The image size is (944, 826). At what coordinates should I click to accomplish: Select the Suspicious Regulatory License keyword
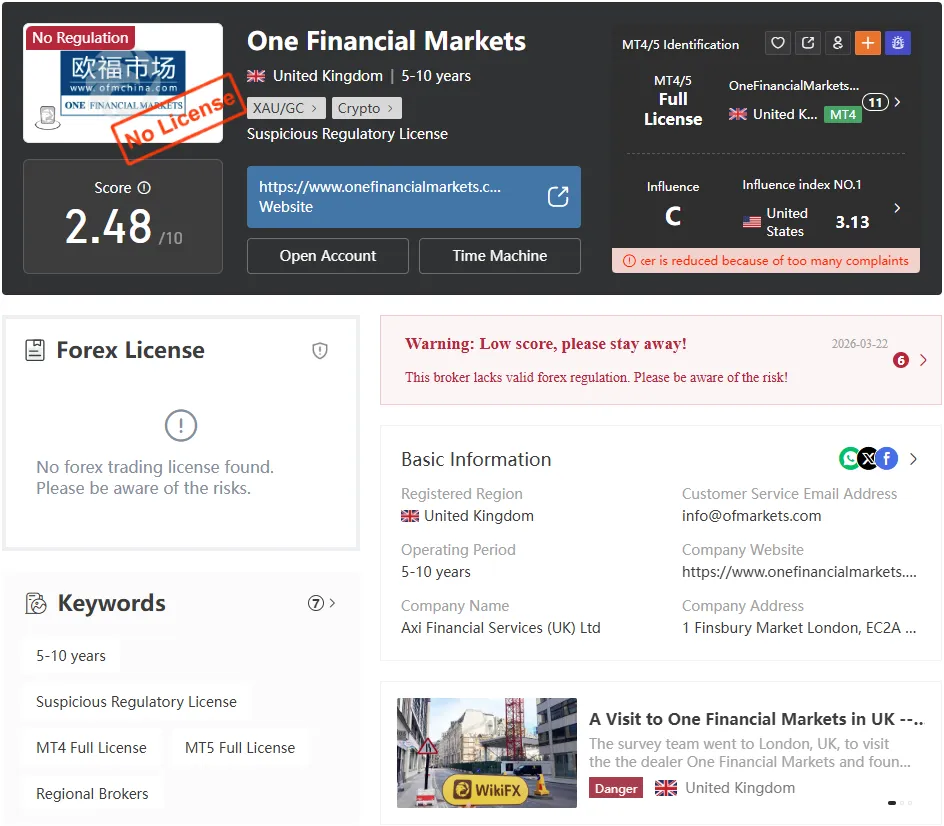point(136,702)
